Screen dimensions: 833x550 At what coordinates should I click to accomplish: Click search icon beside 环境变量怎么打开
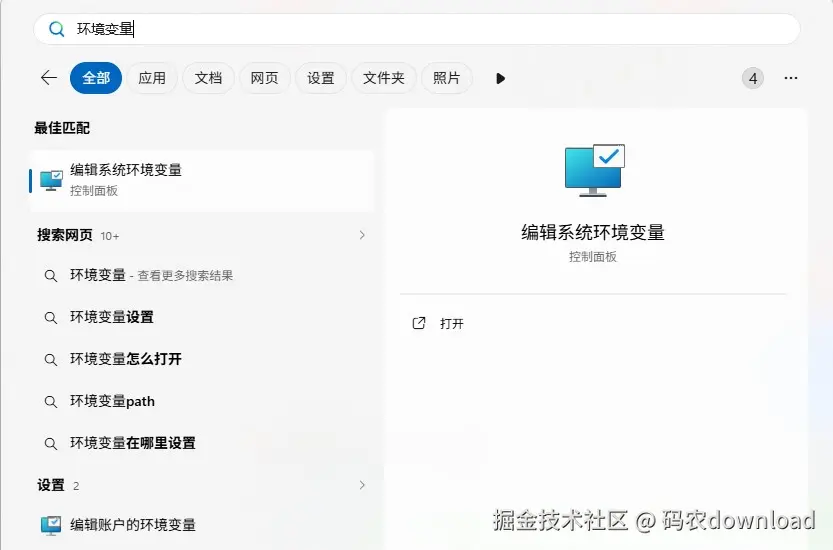coord(50,360)
